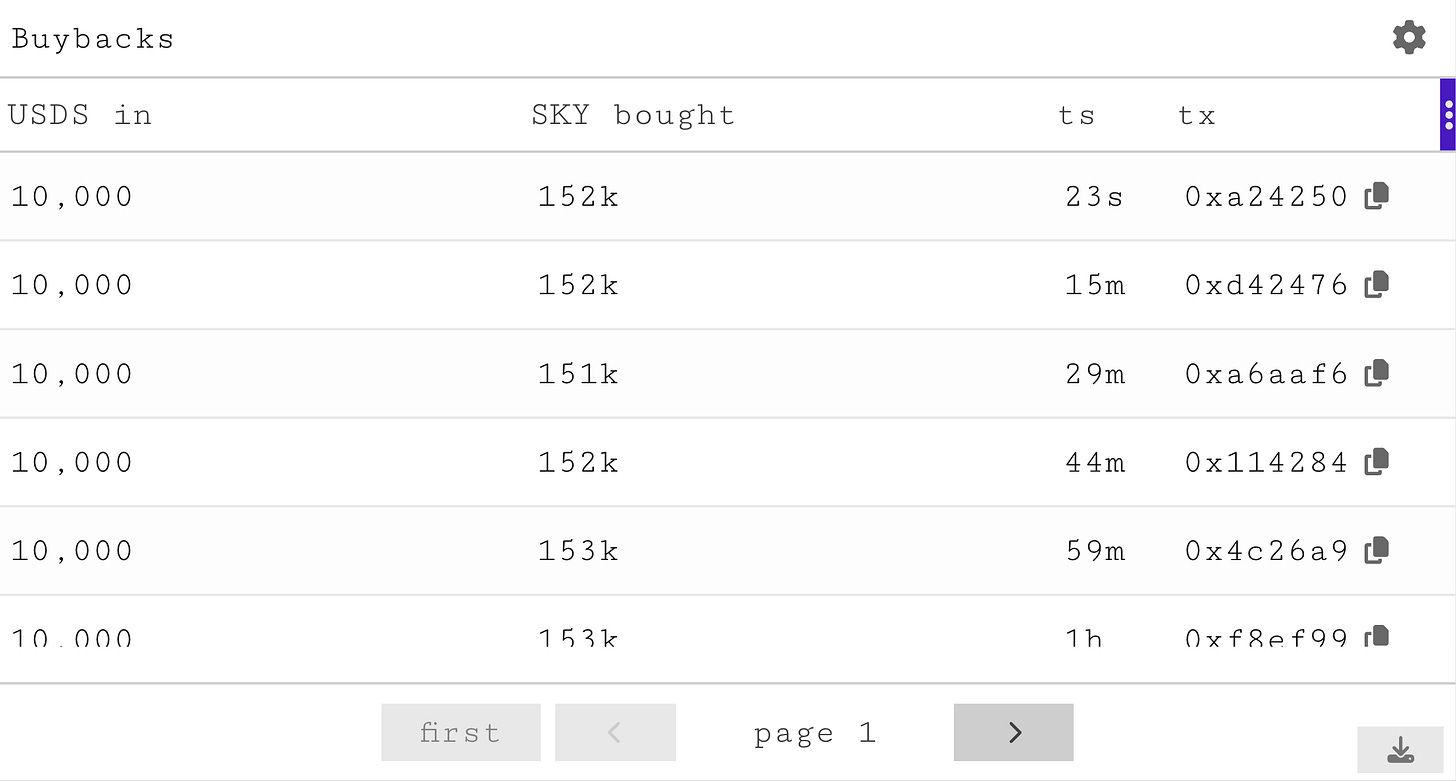Image resolution: width=1456 pixels, height=781 pixels.
Task: Open the Buybacks settings gear
Action: [x=1409, y=38]
